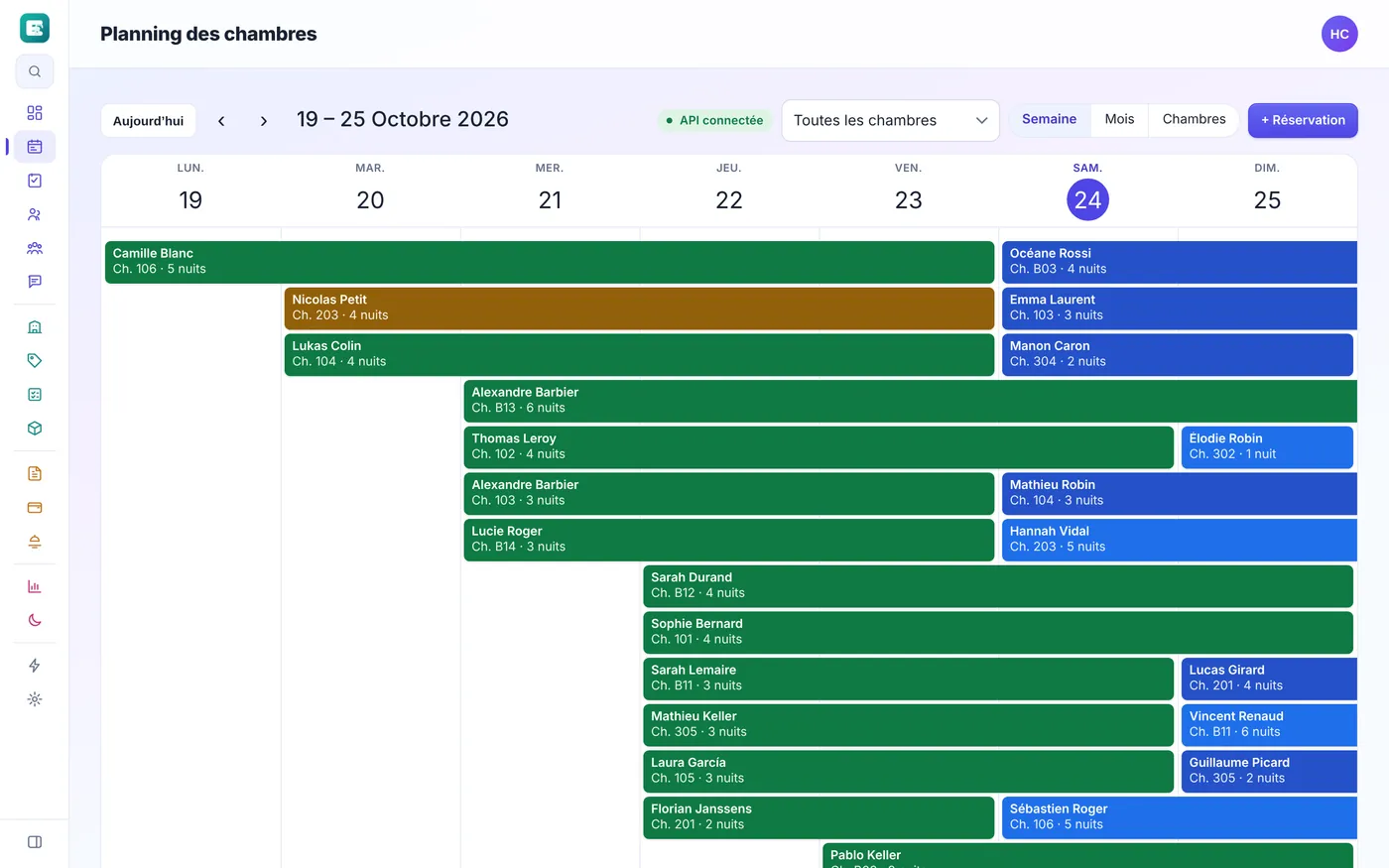Open the price tag icon in sidebar
Viewport: 1389px width, 868px height.
(35, 361)
